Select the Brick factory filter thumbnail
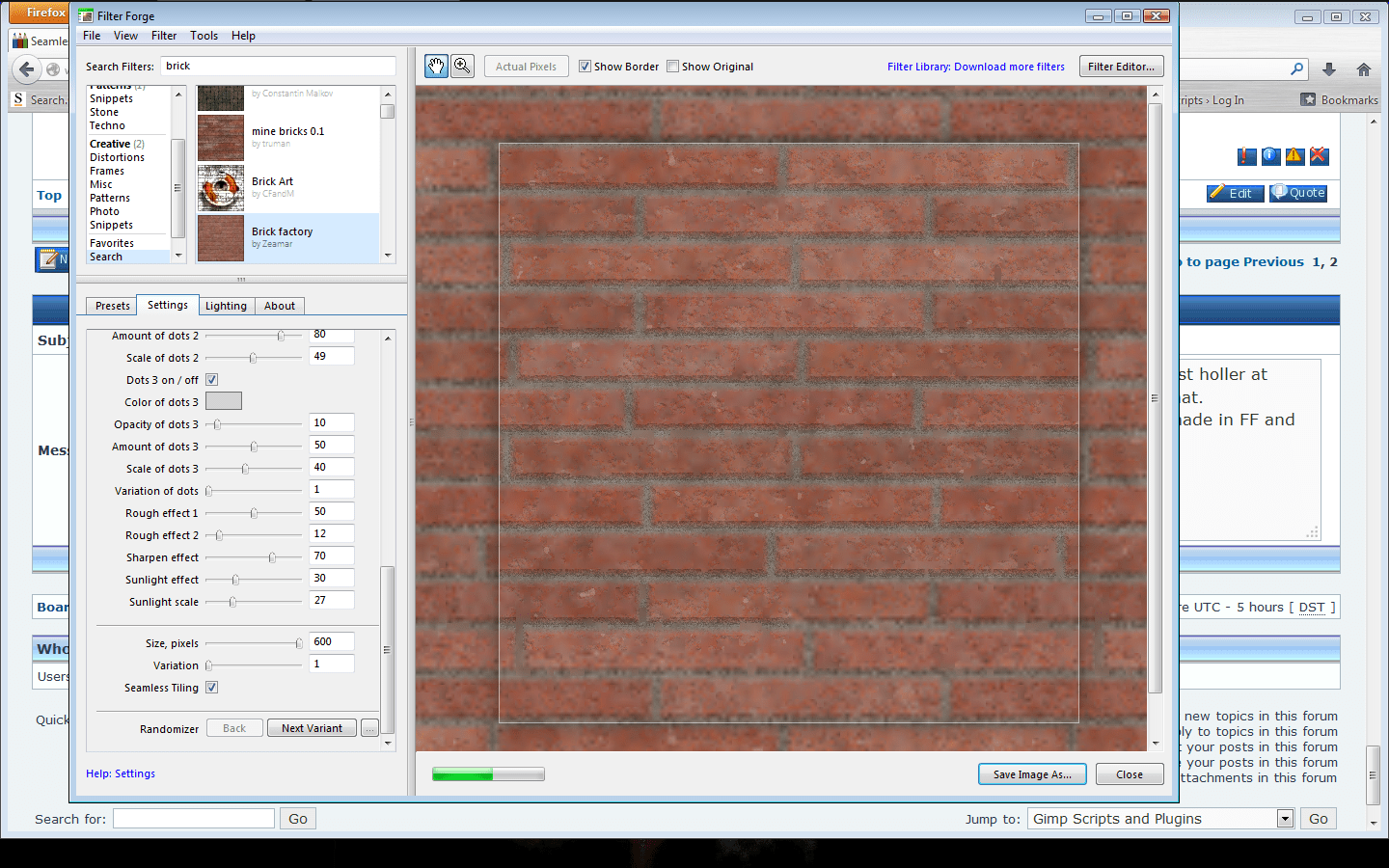Image resolution: width=1389 pixels, height=868 pixels. (220, 238)
